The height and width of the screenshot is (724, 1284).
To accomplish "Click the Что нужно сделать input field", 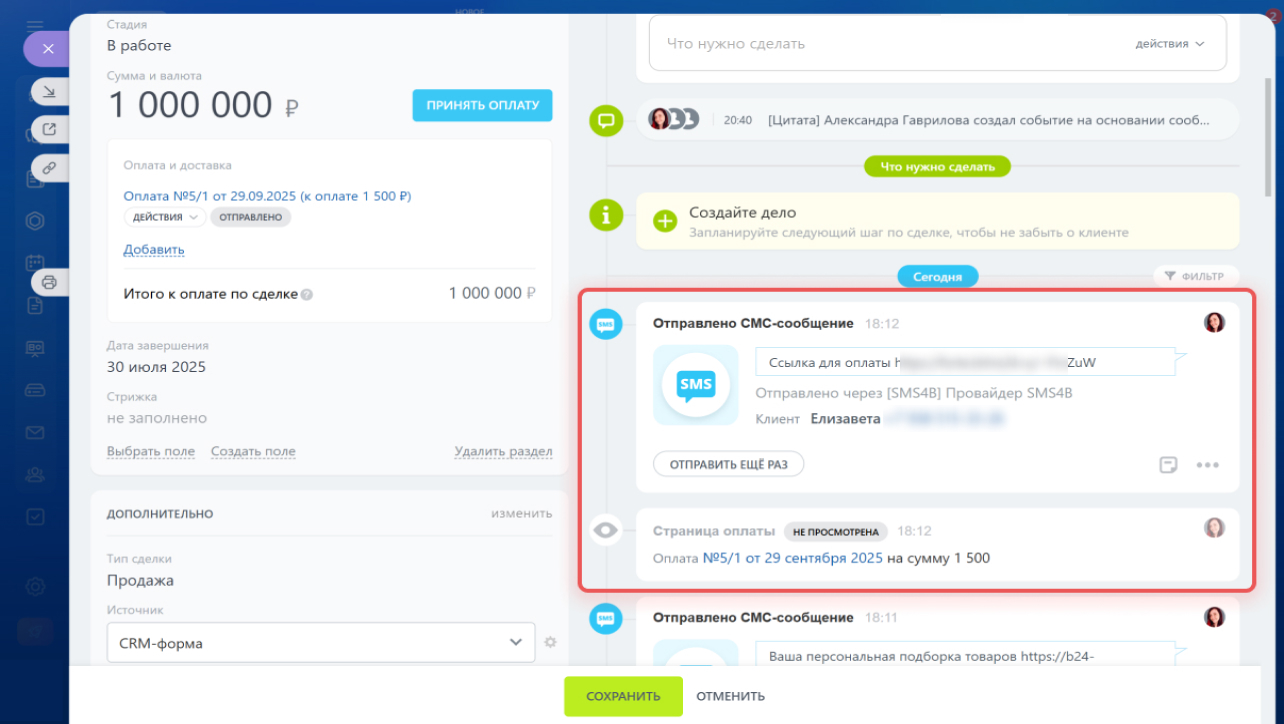I will [x=880, y=44].
